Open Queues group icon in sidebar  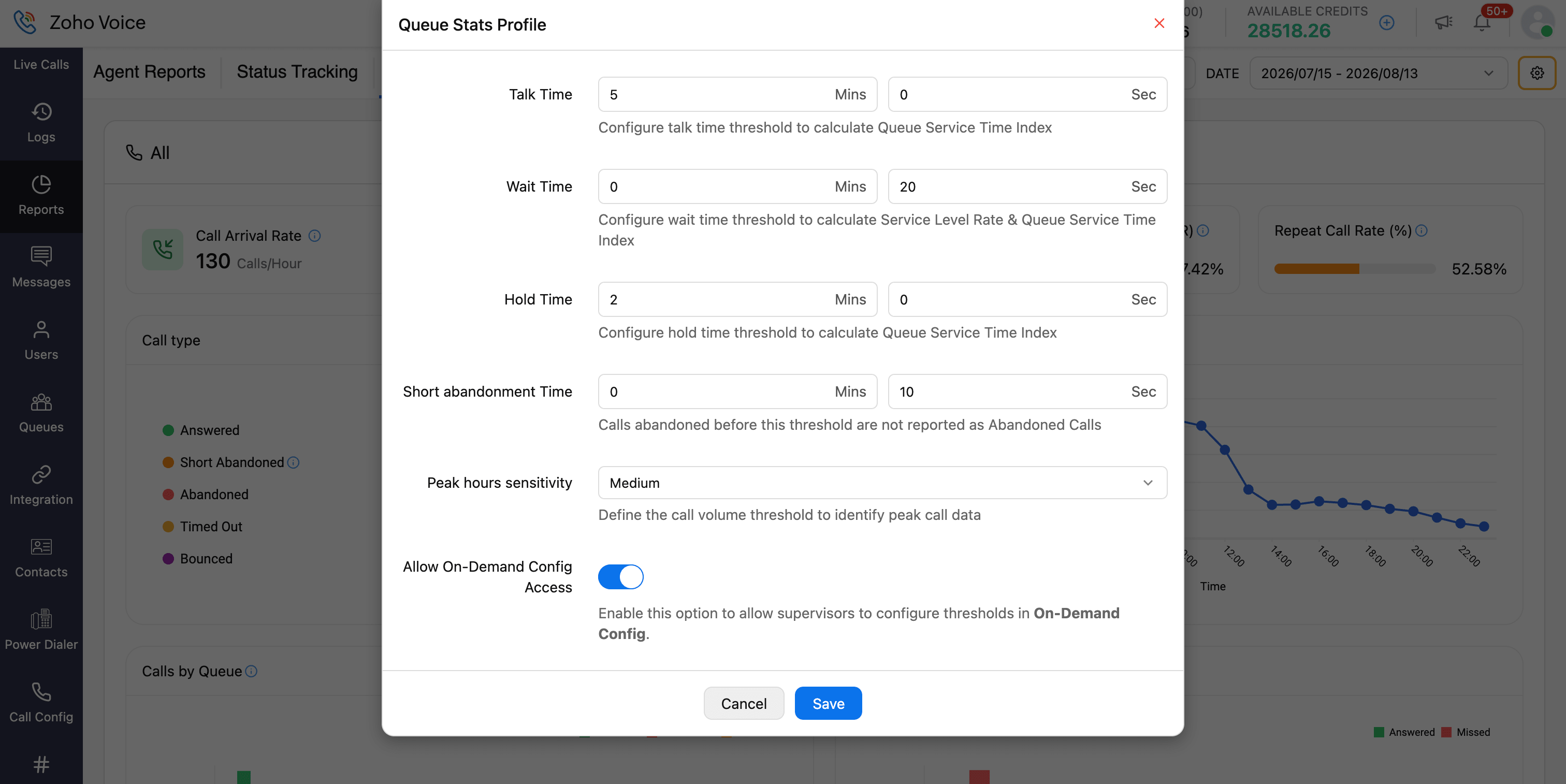point(41,402)
